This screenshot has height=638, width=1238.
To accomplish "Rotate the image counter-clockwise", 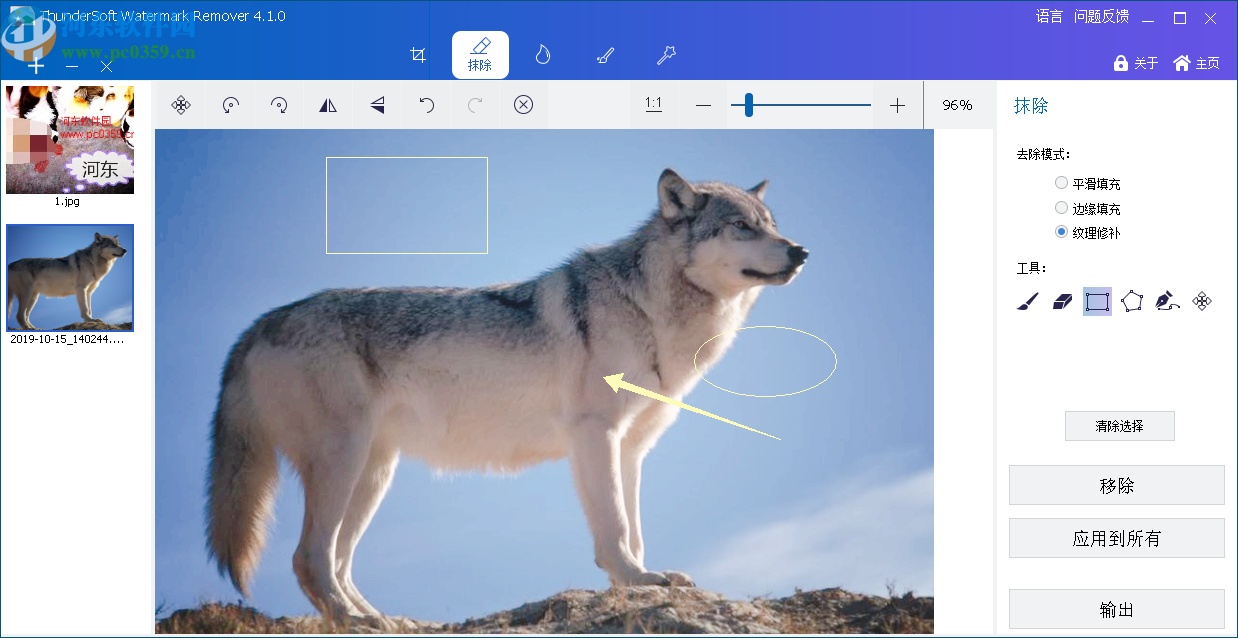I will coord(230,105).
